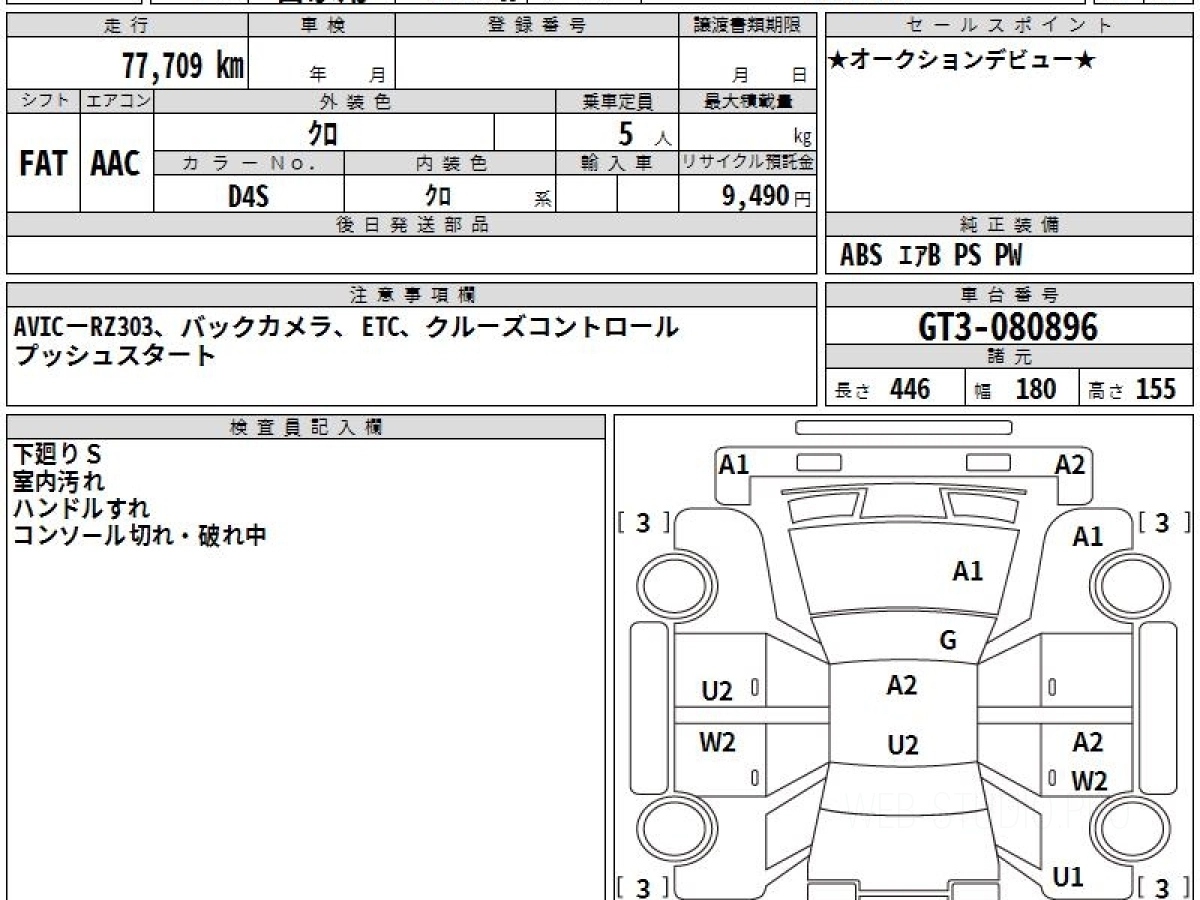Click the 車検 header cell
The image size is (1200, 900).
322,26
